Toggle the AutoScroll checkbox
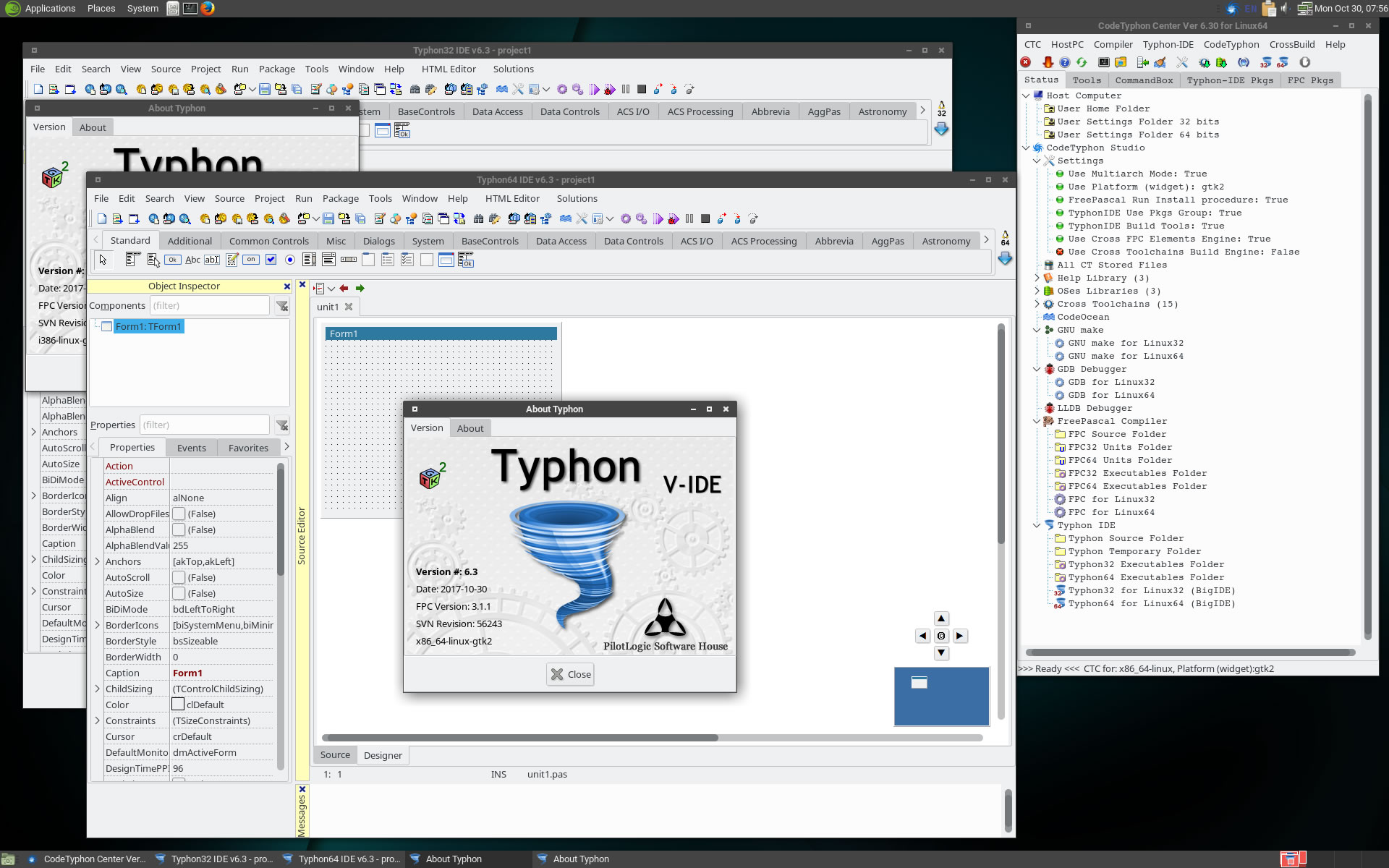Viewport: 1389px width, 868px height. pos(179,577)
